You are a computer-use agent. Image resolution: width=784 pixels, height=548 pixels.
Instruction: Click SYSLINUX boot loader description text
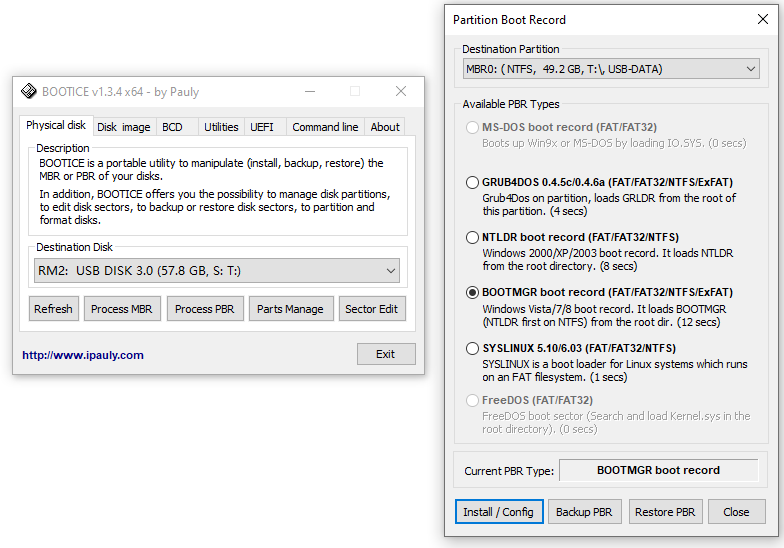tap(614, 370)
